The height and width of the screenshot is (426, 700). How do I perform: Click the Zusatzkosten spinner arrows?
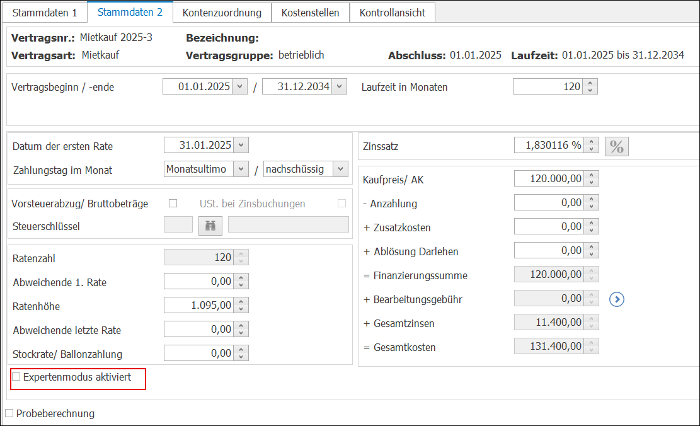(592, 226)
